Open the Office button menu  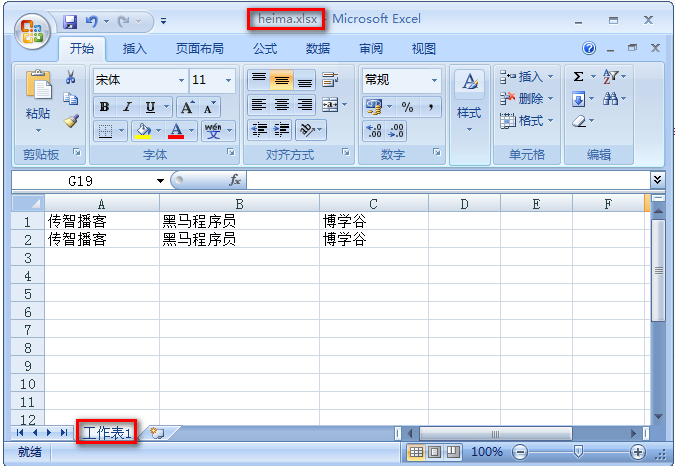tap(32, 31)
